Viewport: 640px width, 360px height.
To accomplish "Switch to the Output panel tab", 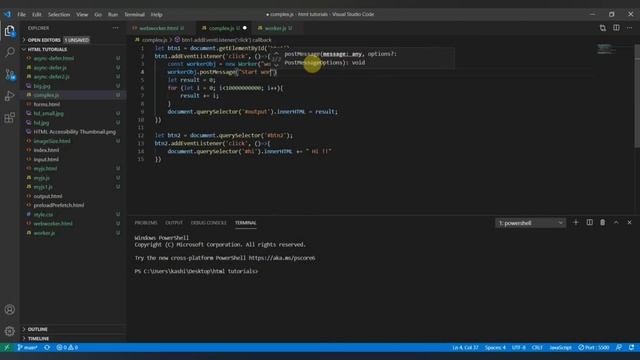I will tap(174, 223).
